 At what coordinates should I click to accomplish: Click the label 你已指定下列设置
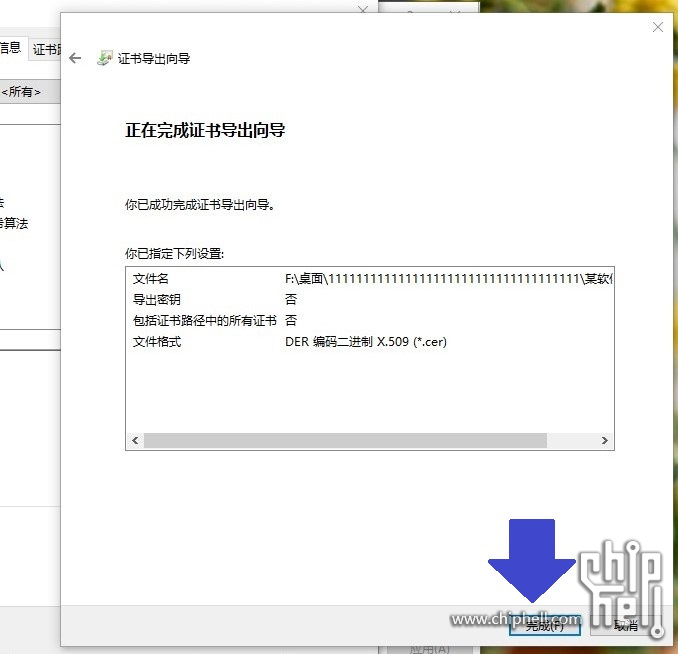click(174, 253)
